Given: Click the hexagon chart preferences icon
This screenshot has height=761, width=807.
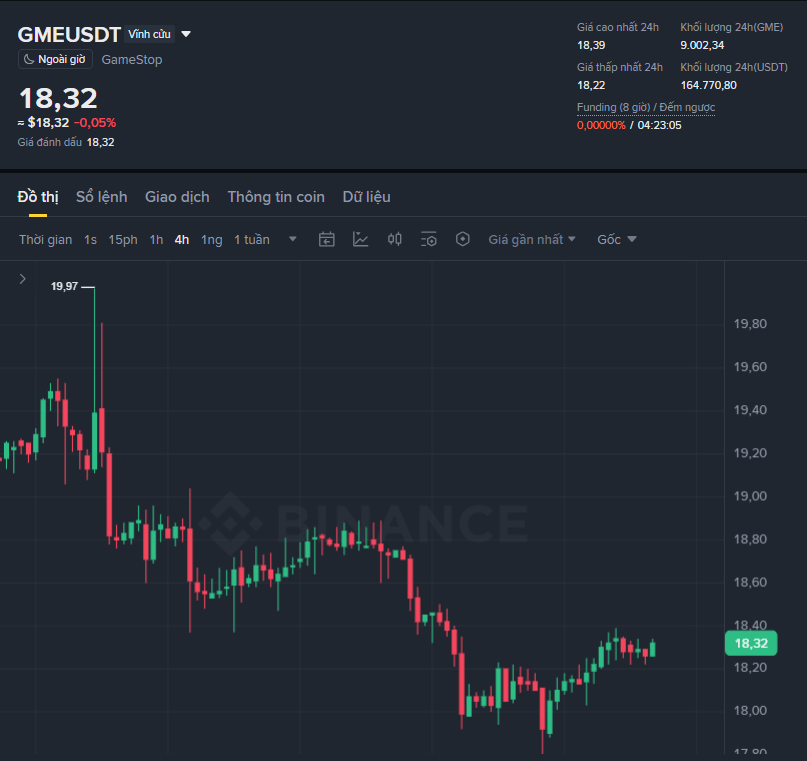Looking at the screenshot, I should tap(463, 239).
